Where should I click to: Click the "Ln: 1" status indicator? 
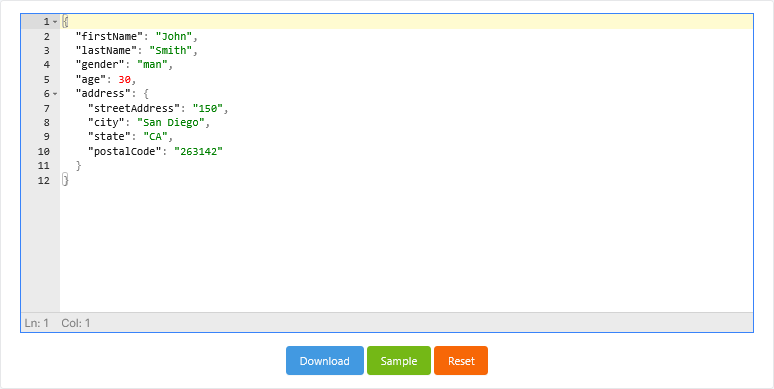point(37,323)
